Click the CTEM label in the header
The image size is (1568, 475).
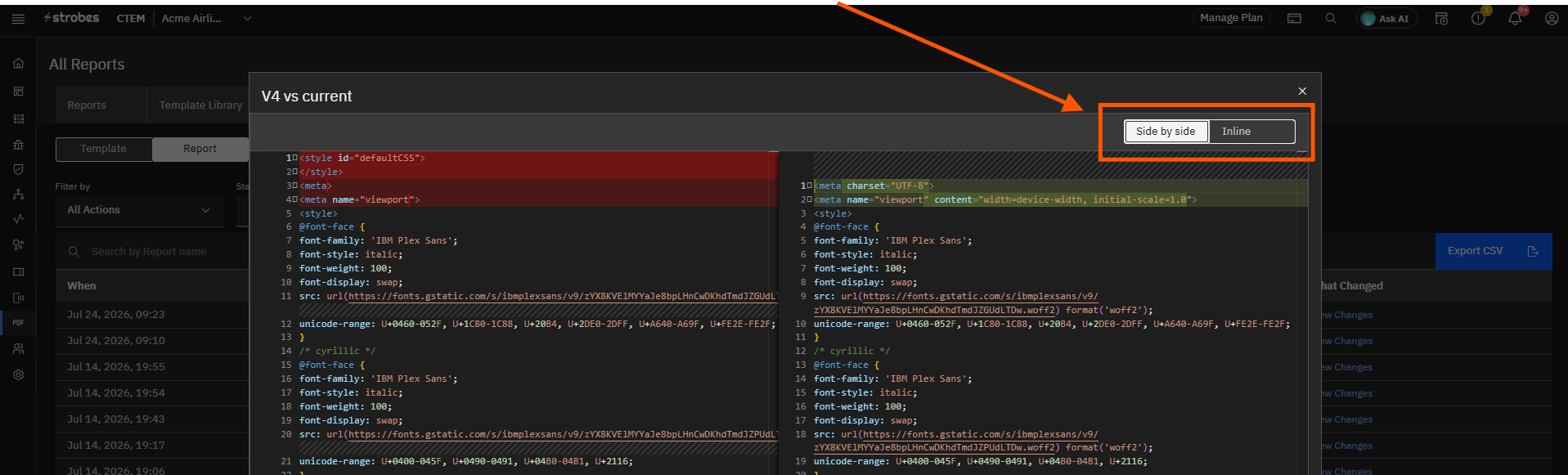tap(130, 18)
